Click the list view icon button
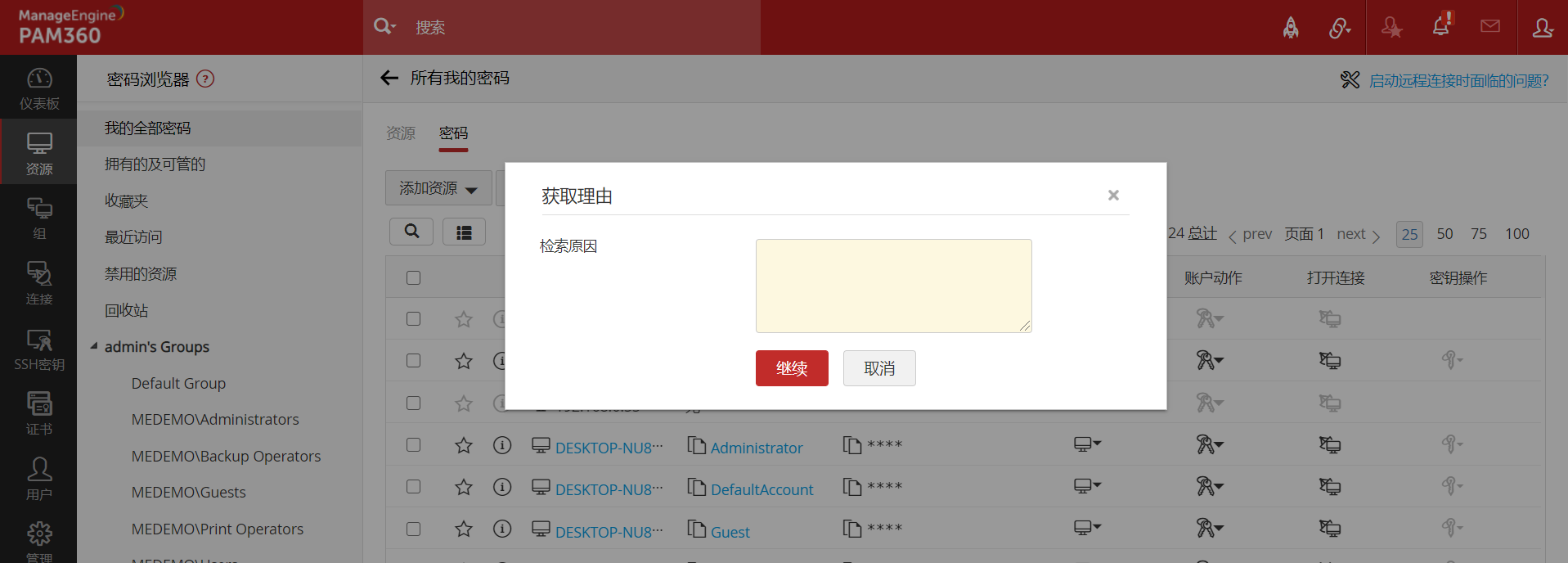Viewport: 1568px width, 563px height. (464, 232)
